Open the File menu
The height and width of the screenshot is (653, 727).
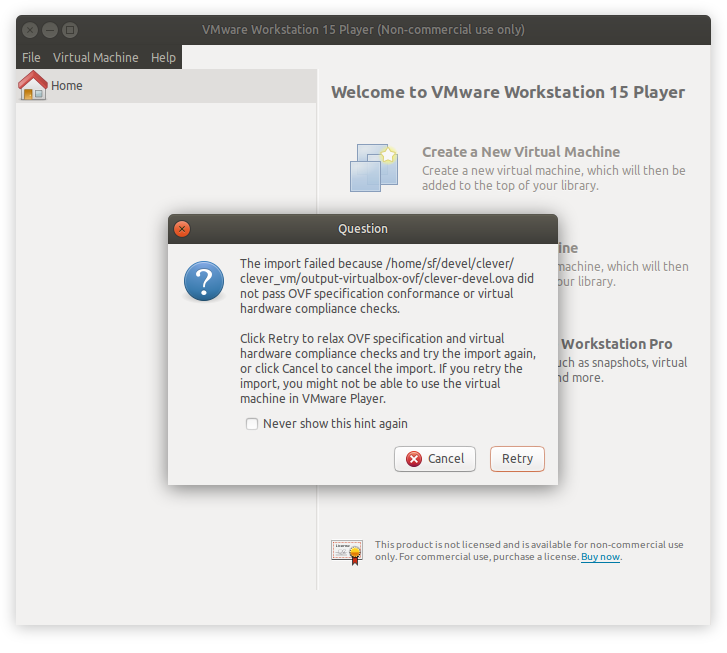point(31,58)
